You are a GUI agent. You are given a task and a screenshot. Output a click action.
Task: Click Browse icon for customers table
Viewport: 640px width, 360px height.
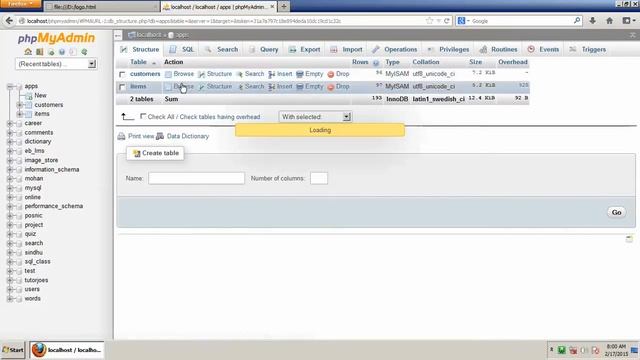pyautogui.click(x=168, y=74)
